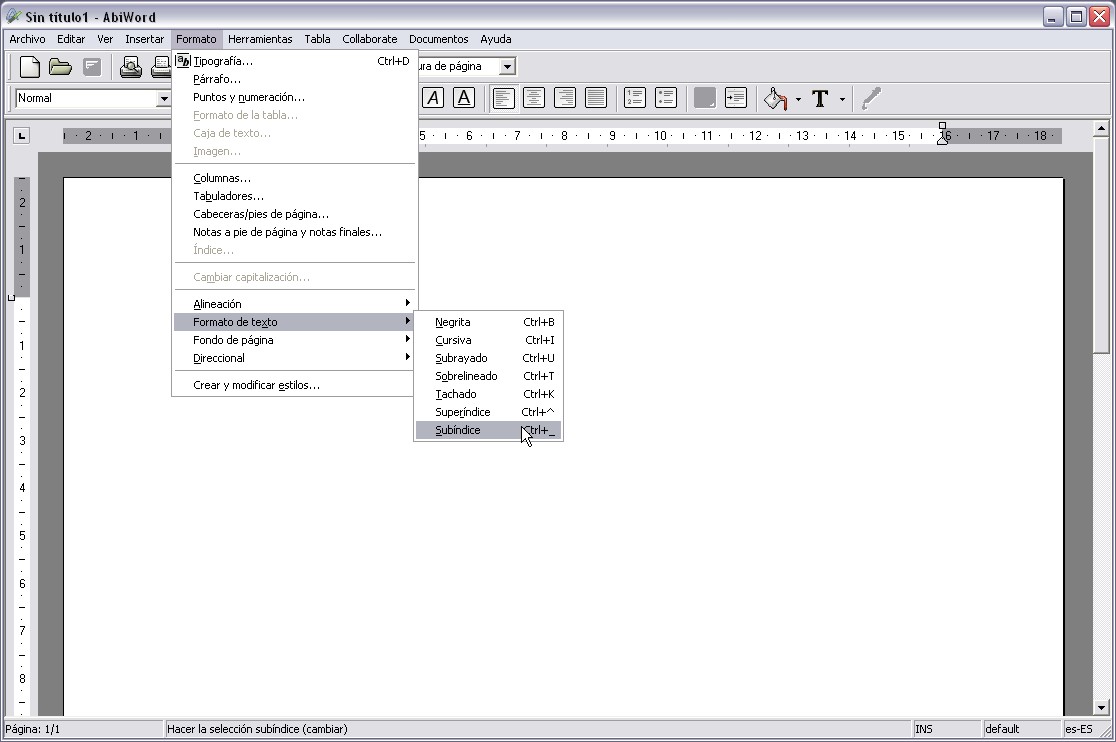Open the Ver menu
The width and height of the screenshot is (1116, 742).
click(x=105, y=39)
